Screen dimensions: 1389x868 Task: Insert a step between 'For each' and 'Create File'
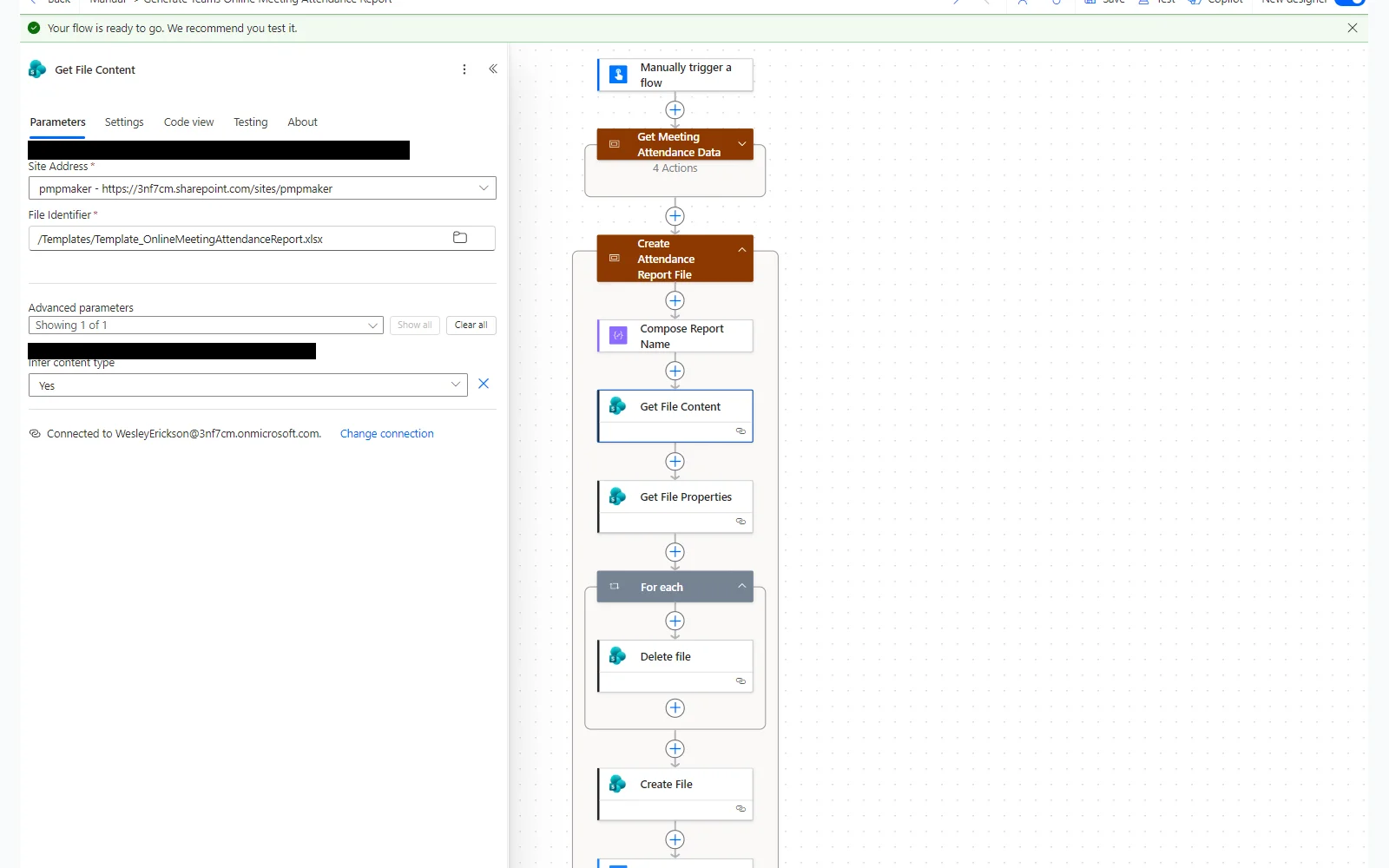(675, 749)
